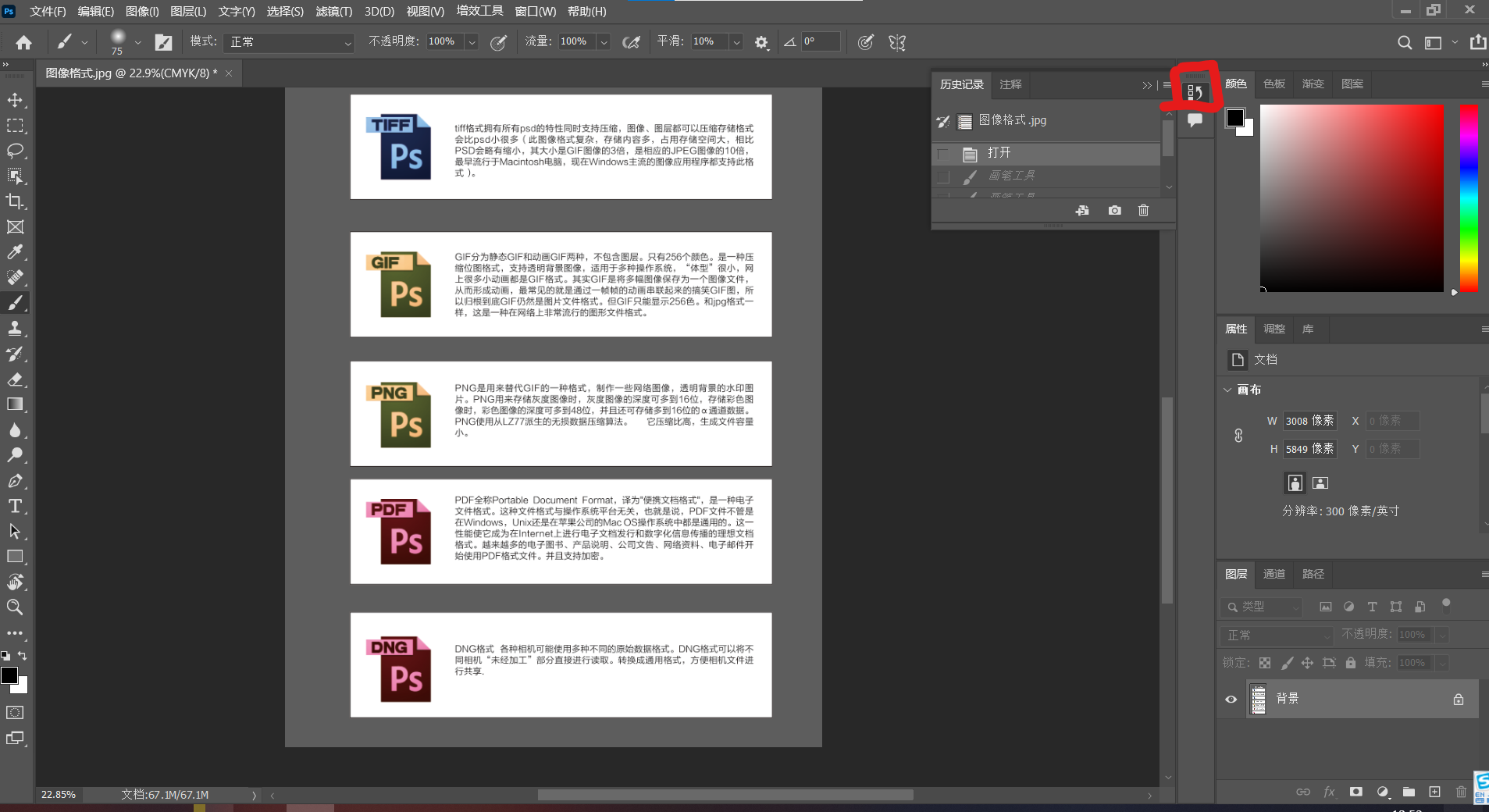
Task: Select the Zoom tool
Action: [15, 607]
